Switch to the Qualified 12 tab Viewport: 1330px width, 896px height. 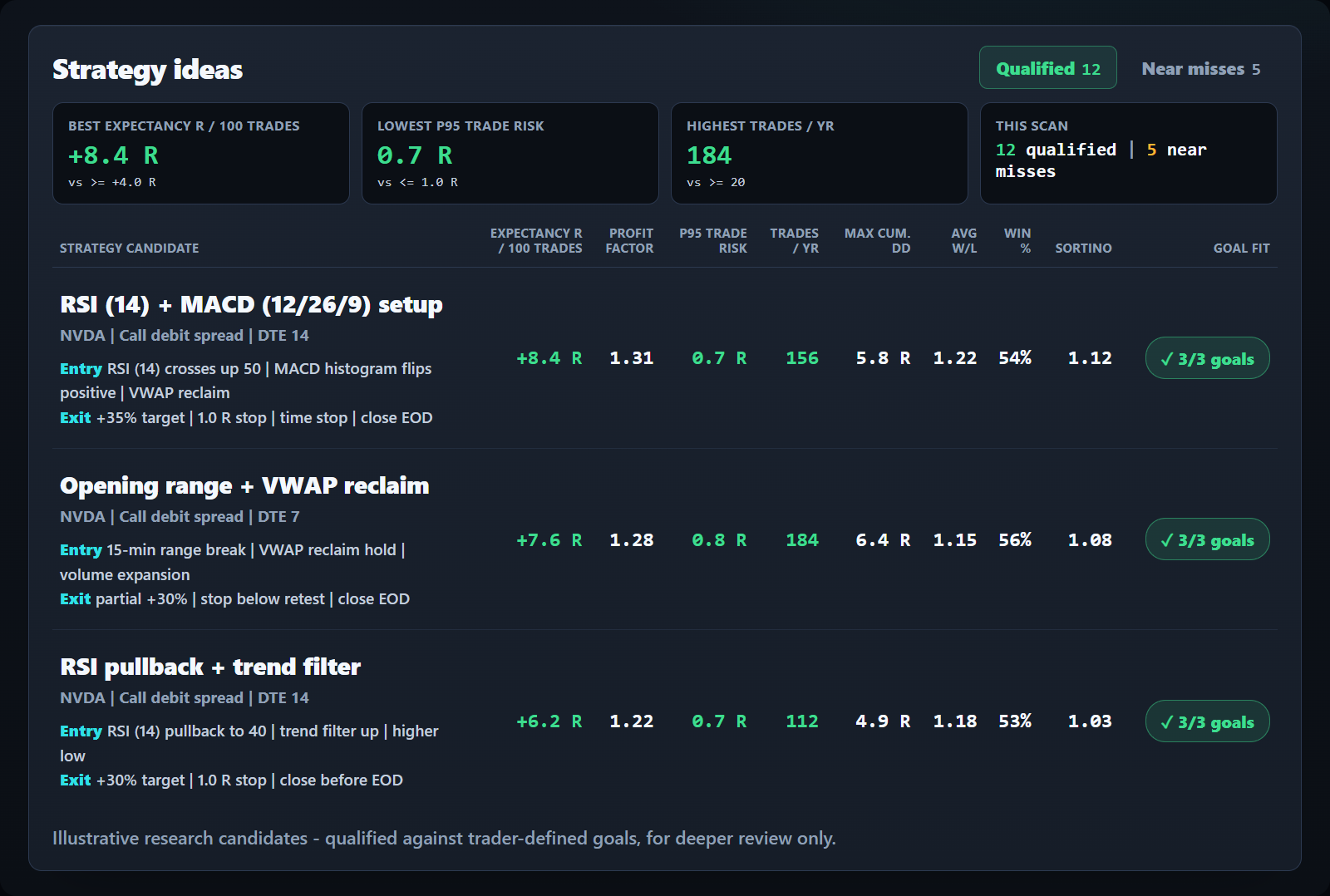(x=1047, y=68)
